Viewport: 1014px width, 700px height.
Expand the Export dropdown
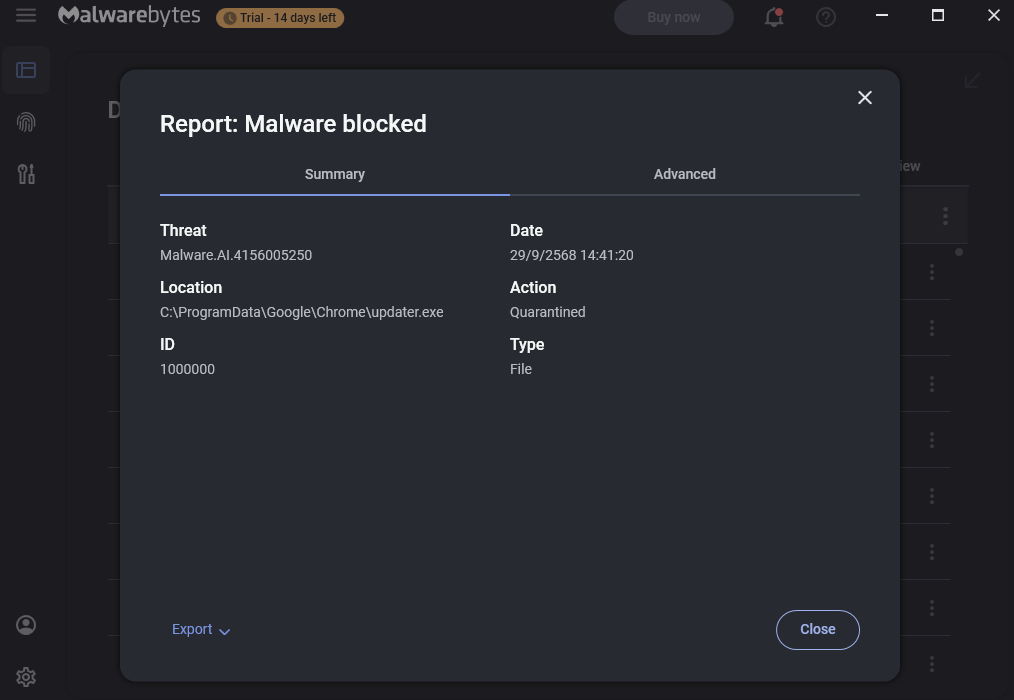point(200,629)
